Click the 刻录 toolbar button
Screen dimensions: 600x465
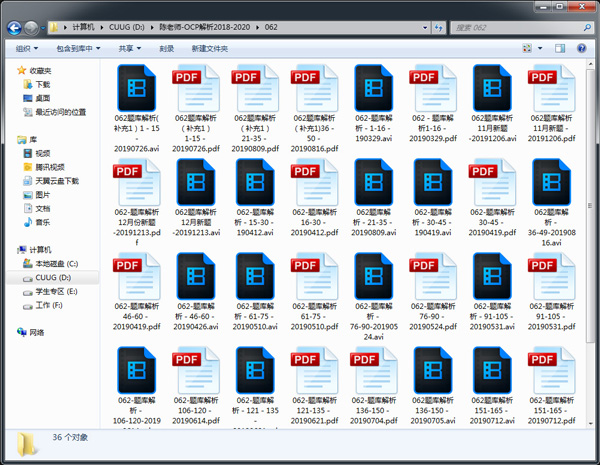167,49
